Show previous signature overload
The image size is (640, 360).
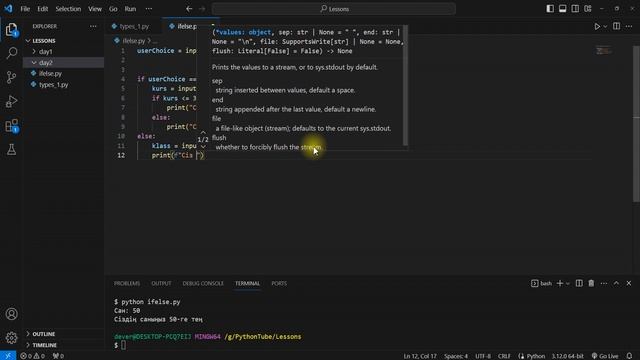[x=203, y=133]
